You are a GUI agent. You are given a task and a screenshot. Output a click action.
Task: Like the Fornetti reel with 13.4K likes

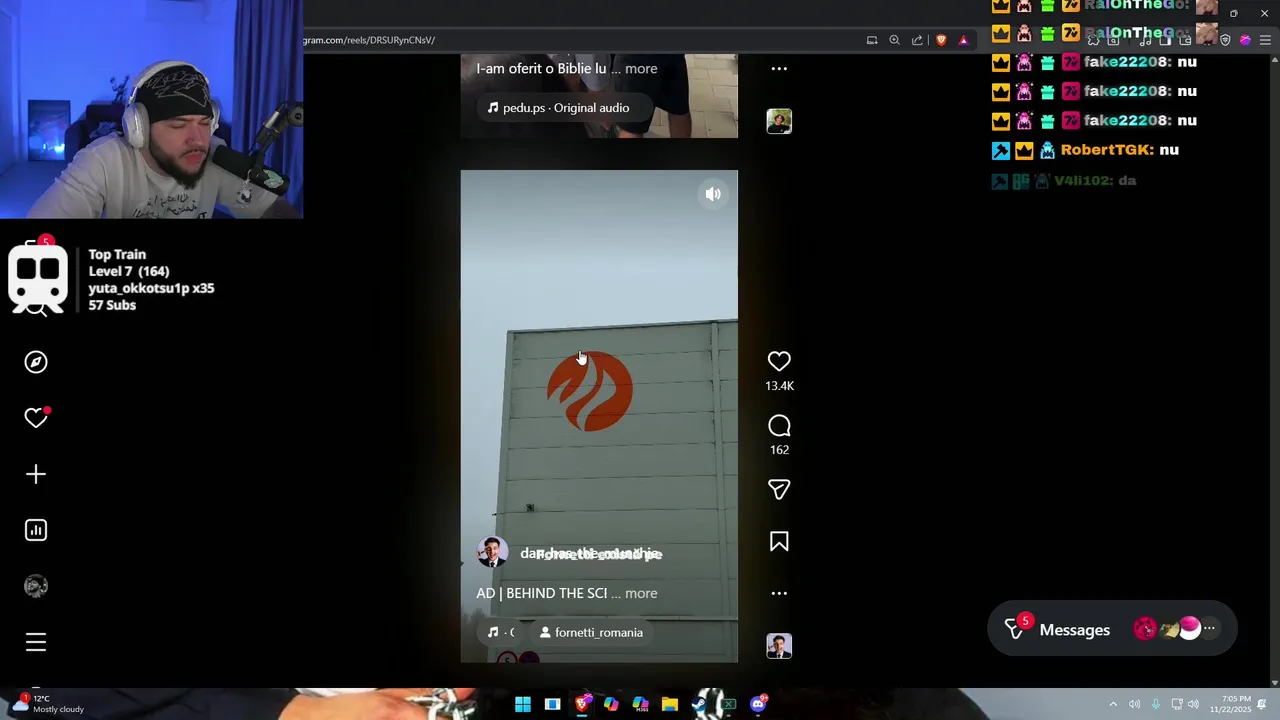coord(779,361)
